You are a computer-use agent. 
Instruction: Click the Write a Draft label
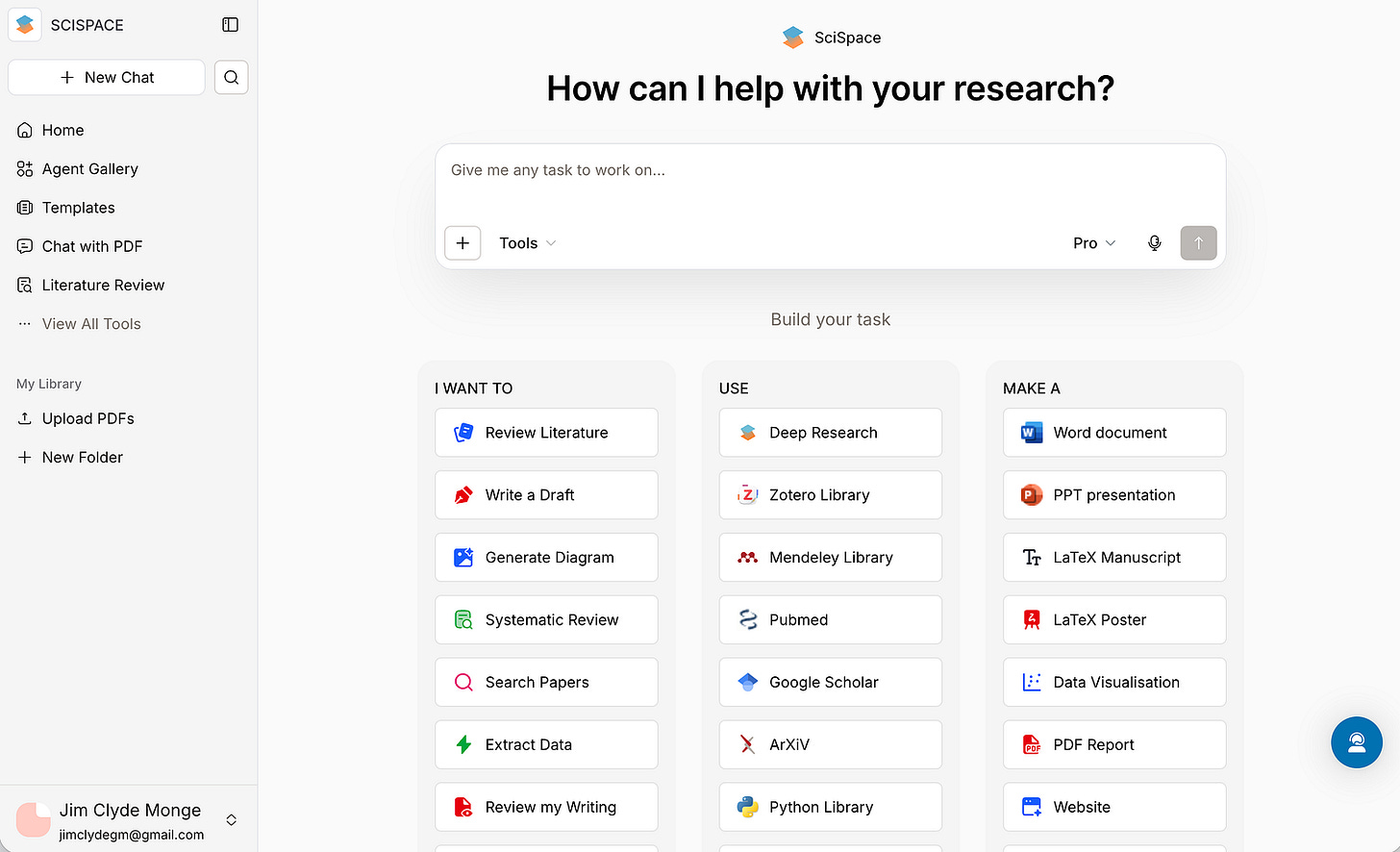(530, 495)
